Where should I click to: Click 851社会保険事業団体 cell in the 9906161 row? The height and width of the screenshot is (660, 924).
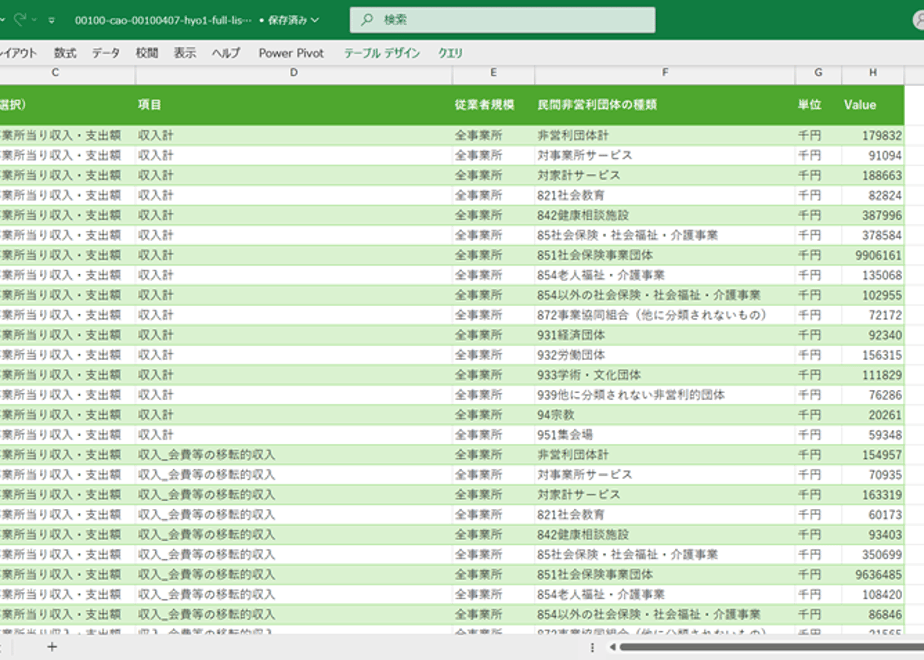tap(665, 255)
